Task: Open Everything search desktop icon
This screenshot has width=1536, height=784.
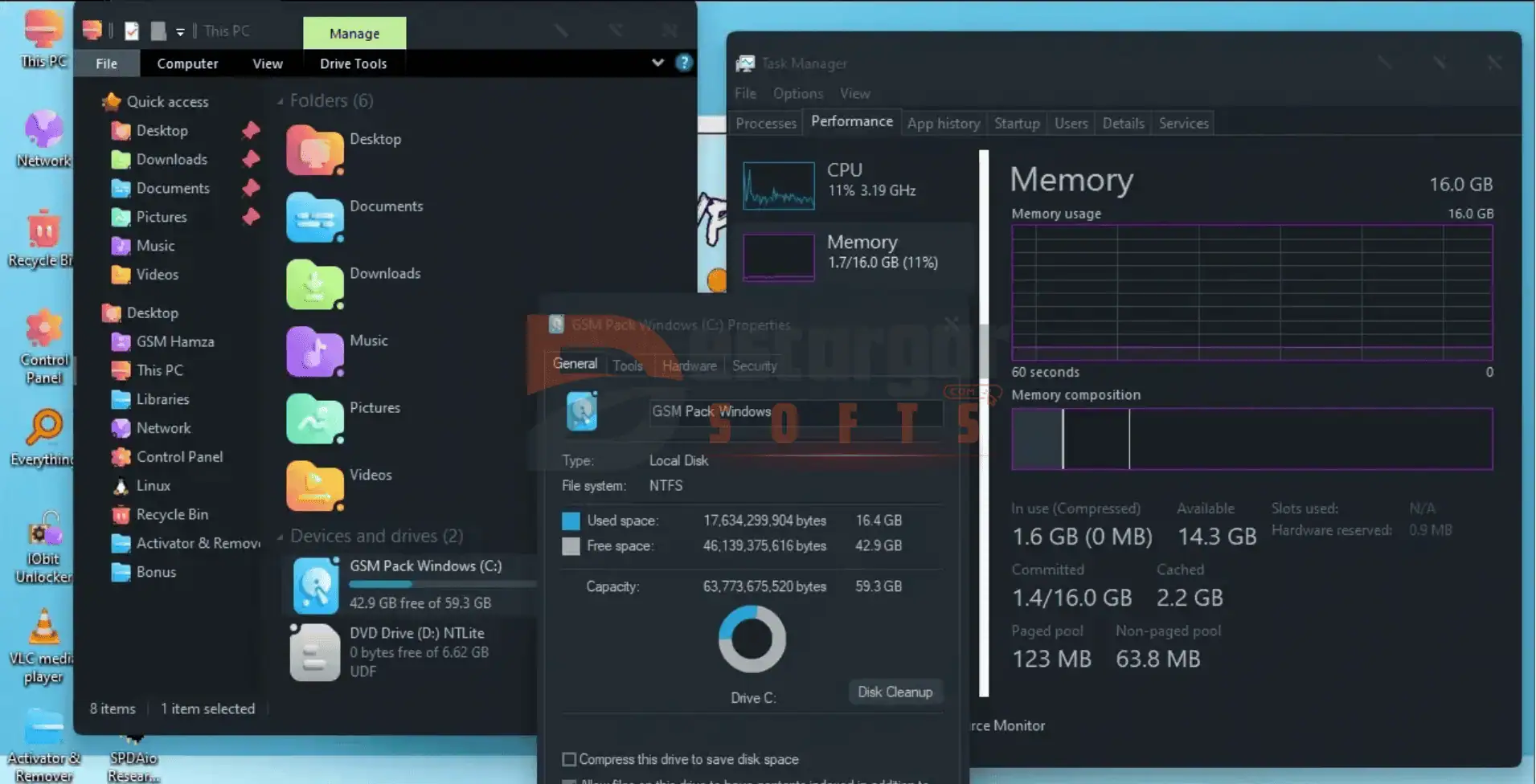Action: [43, 429]
